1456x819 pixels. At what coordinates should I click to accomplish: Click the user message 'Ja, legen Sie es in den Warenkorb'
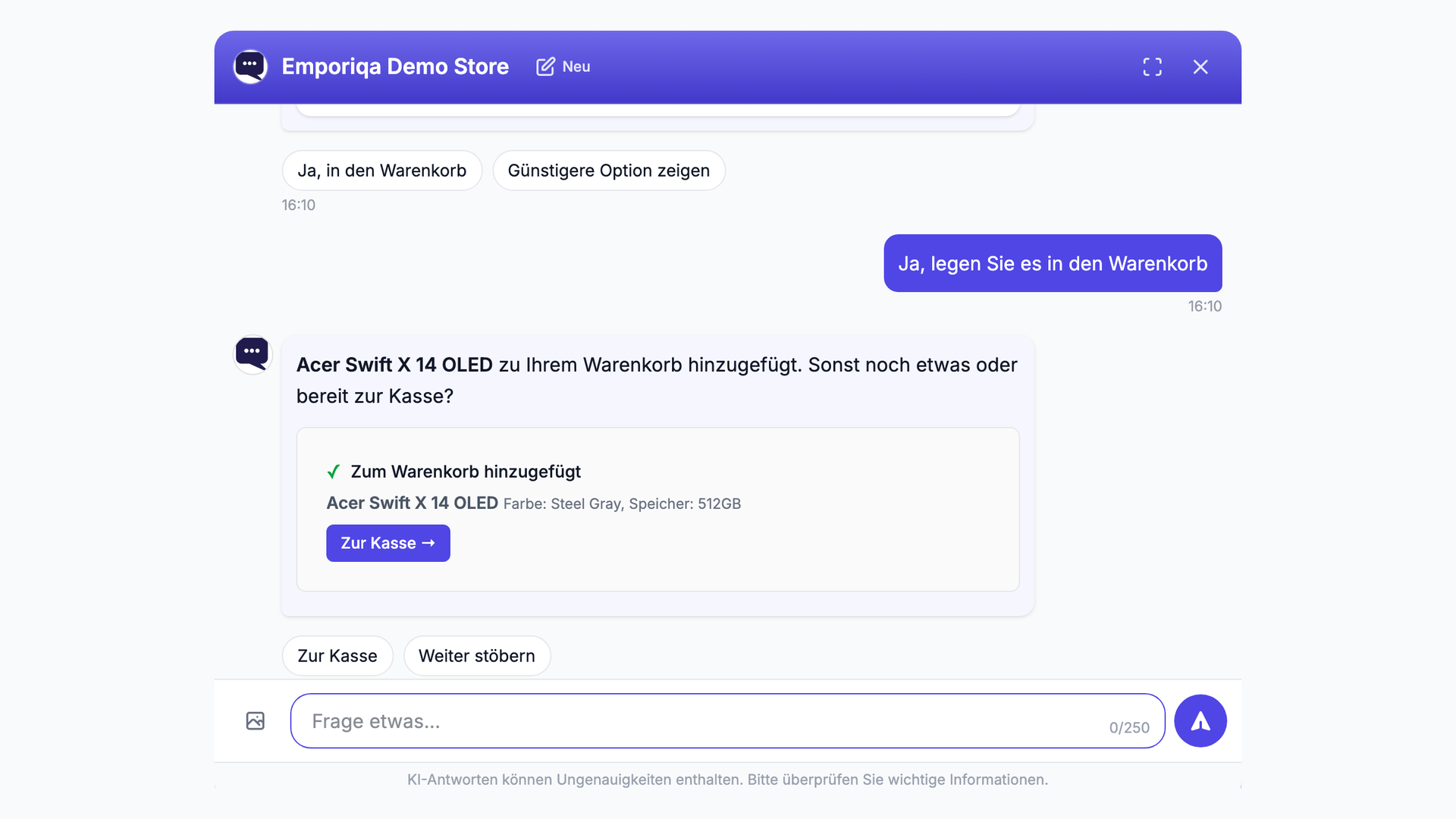coord(1053,263)
